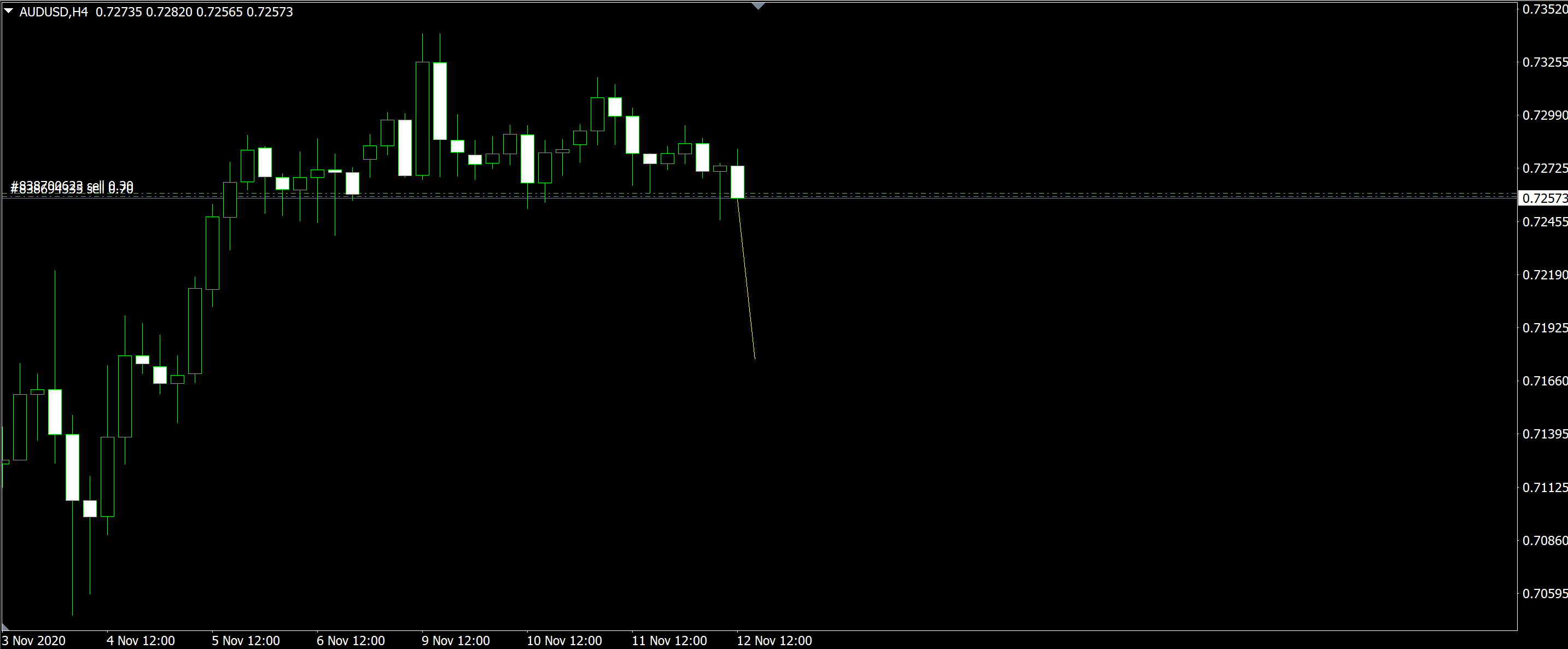Image resolution: width=1568 pixels, height=649 pixels.
Task: Click the 6 Nov 12:00 time label
Action: (351, 640)
